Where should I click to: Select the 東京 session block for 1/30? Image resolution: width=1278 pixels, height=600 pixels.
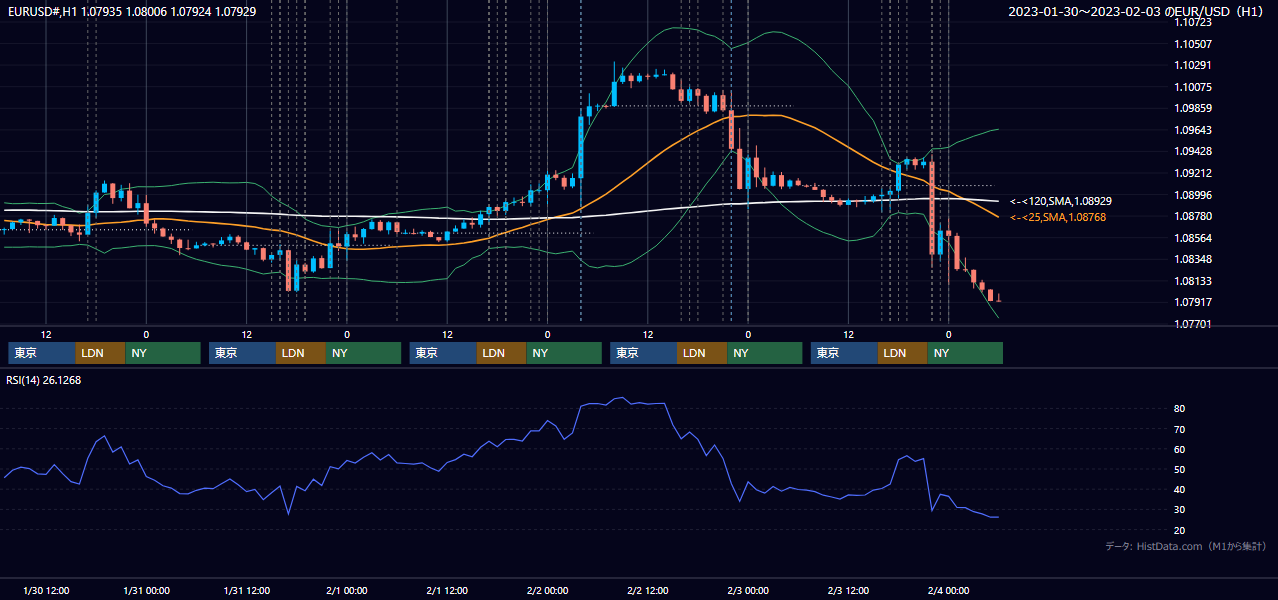(x=42, y=353)
